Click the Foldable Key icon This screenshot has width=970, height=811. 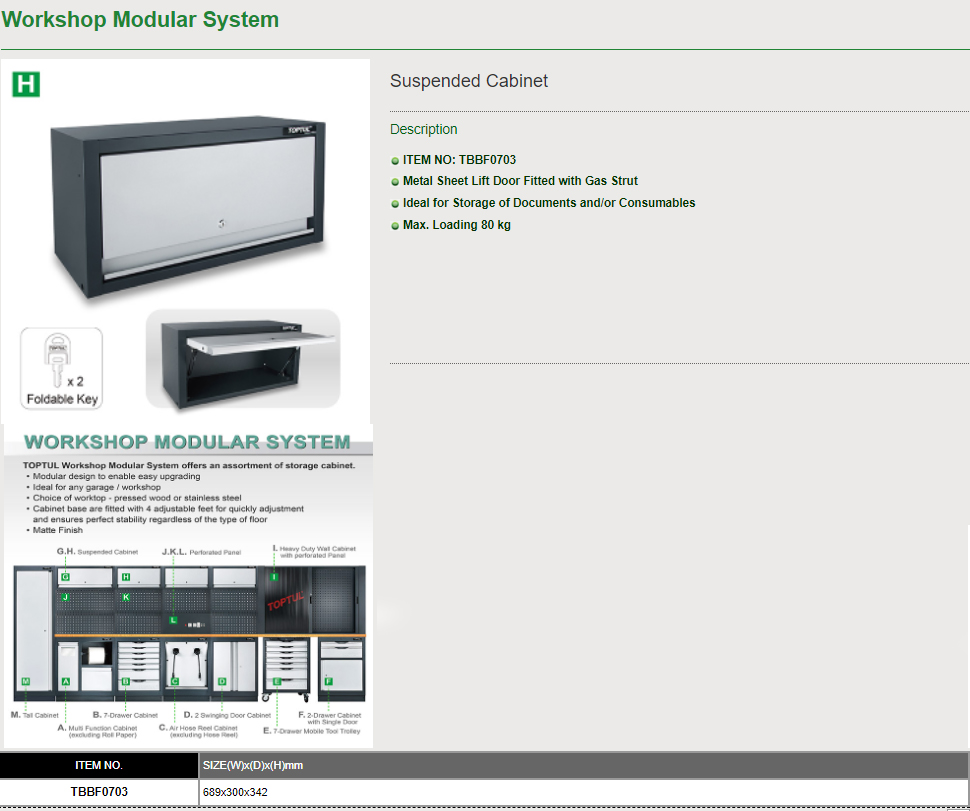click(62, 367)
